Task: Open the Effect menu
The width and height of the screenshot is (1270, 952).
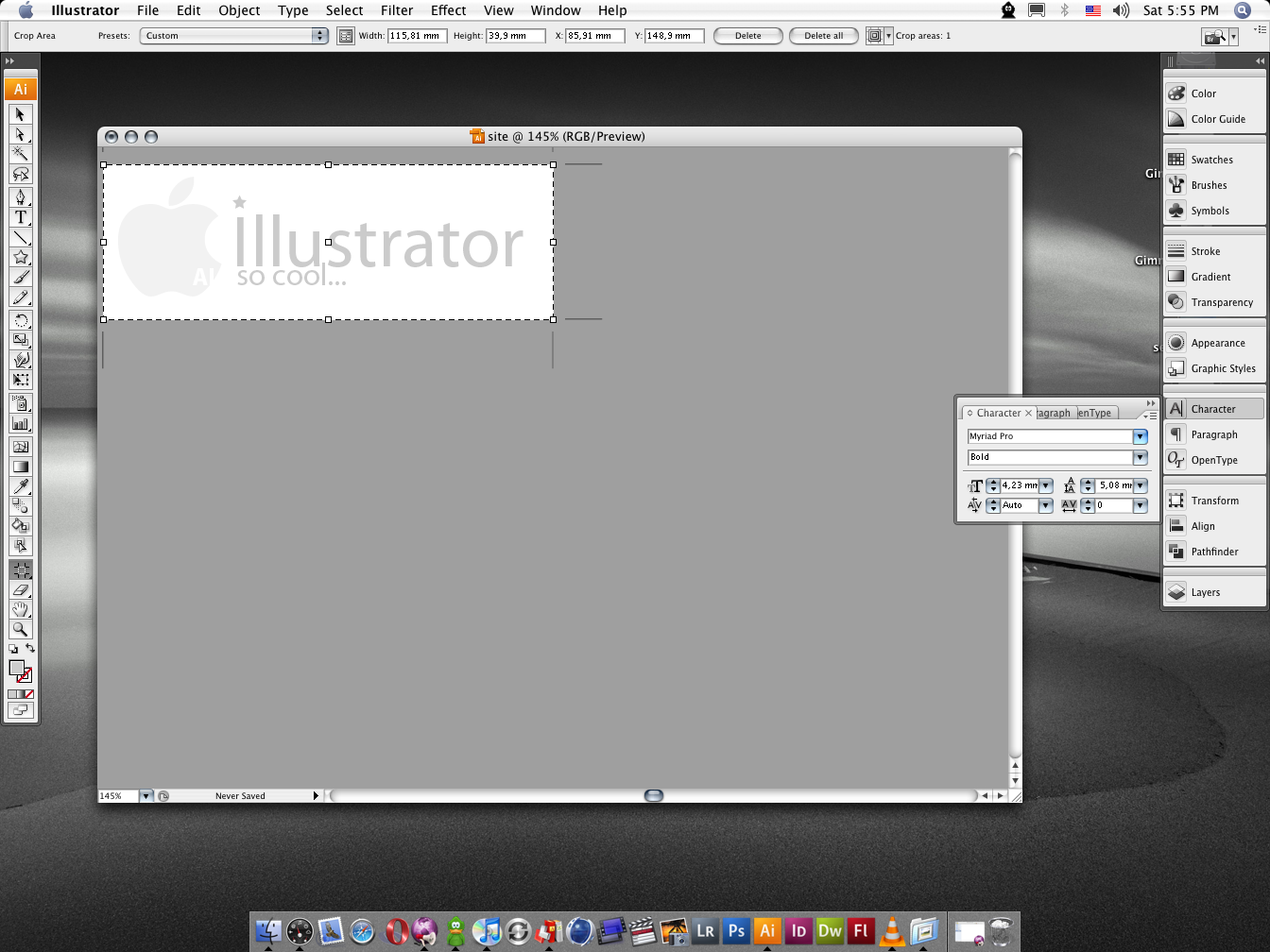Action: (x=448, y=10)
